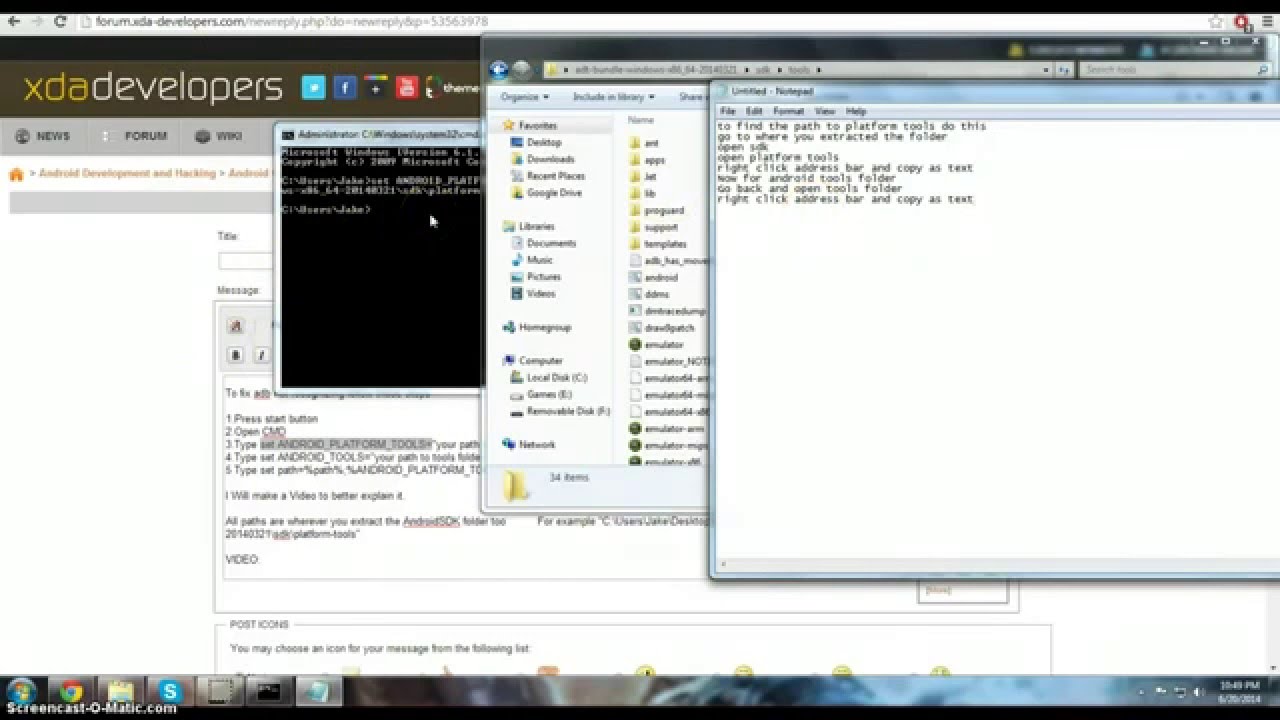Open the WIKI section on XDA
Viewport: 1280px width, 720px height.
(219, 136)
